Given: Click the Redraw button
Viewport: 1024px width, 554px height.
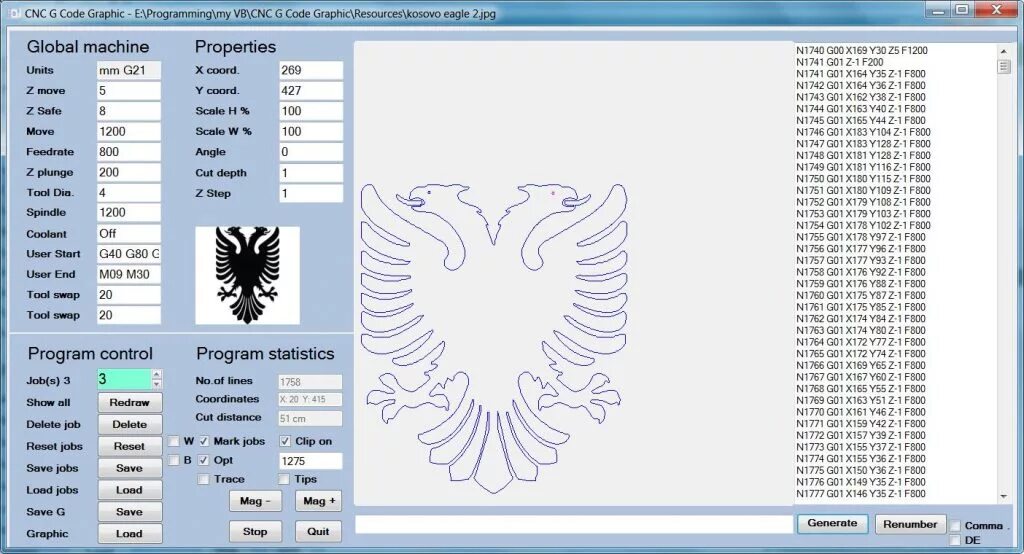Looking at the screenshot, I should 129,402.
